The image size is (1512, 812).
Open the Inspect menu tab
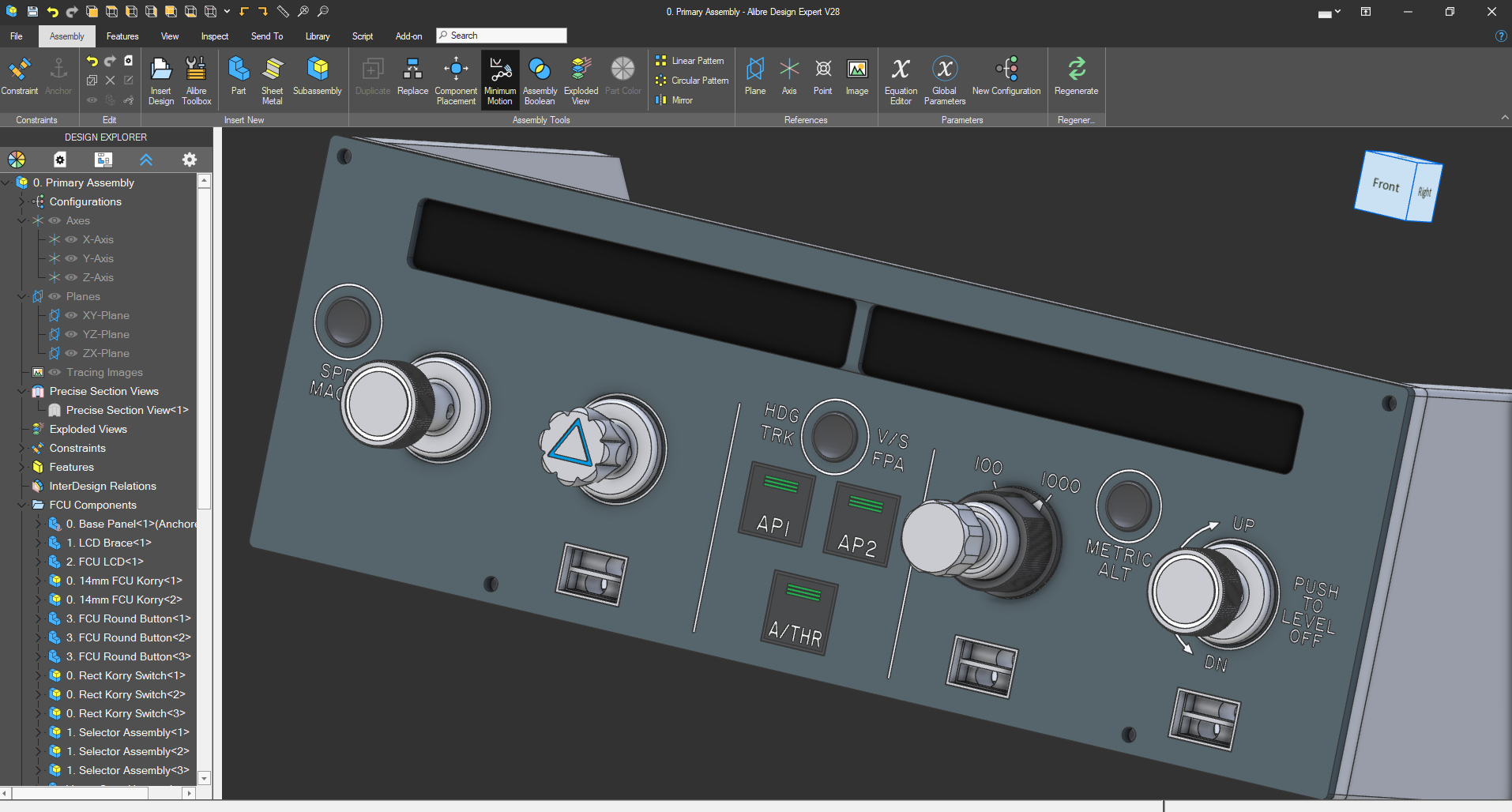coord(214,36)
